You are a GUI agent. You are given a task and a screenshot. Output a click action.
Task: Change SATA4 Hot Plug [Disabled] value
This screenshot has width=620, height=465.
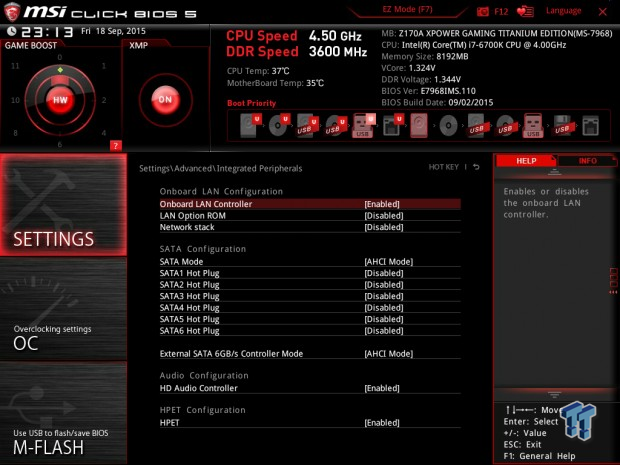click(x=384, y=308)
